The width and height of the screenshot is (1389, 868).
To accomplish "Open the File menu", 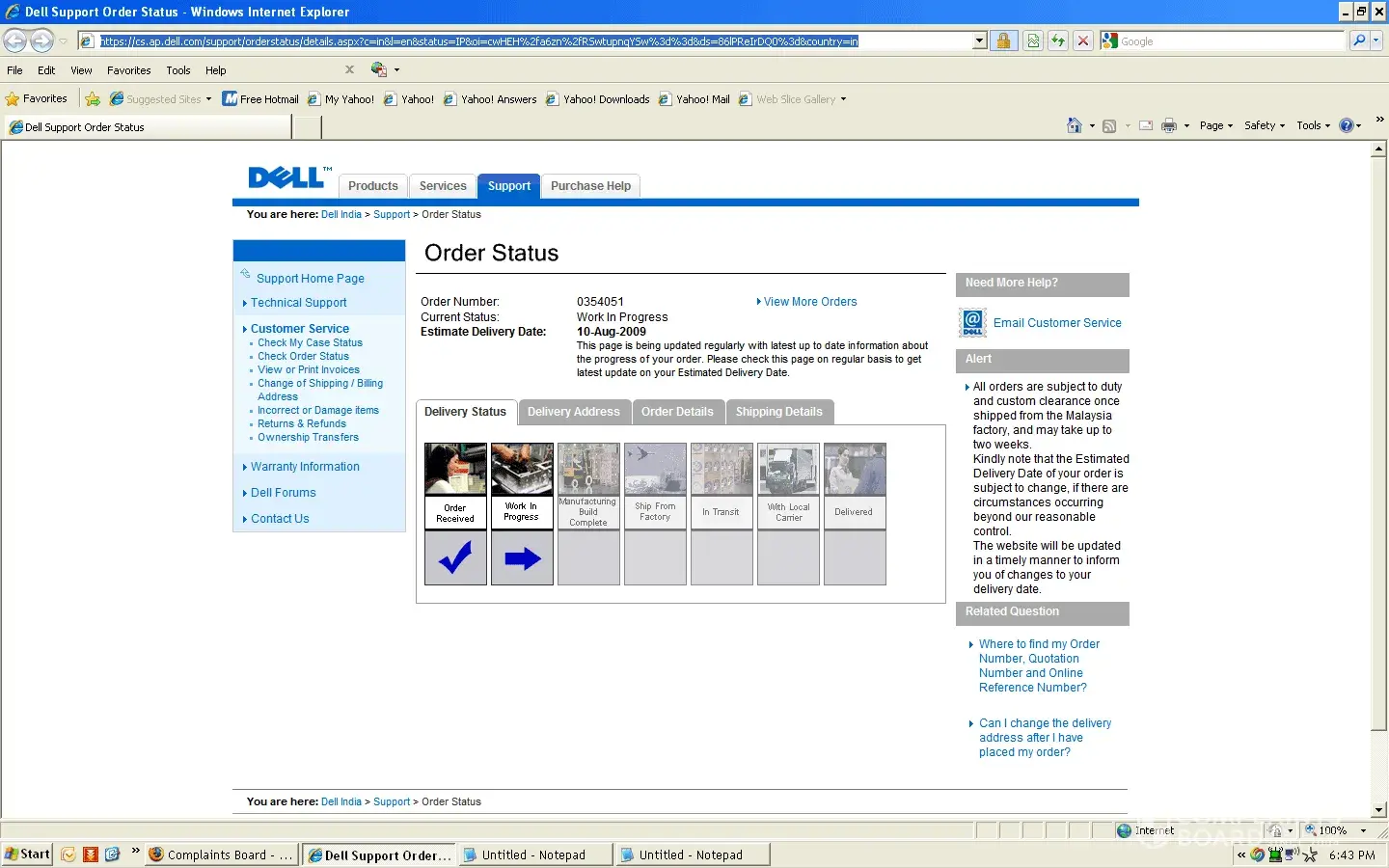I will pos(14,70).
